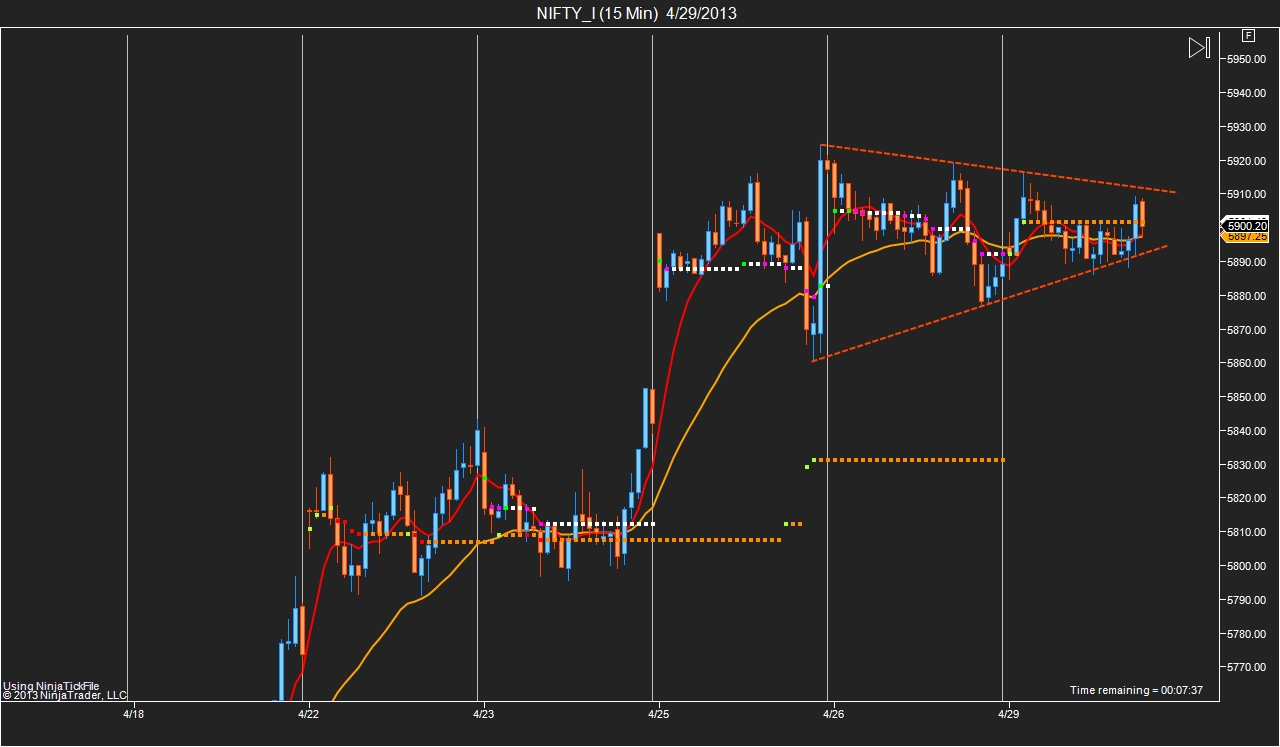Click the 5850 price axis label
1280x747 pixels.
(1248, 398)
